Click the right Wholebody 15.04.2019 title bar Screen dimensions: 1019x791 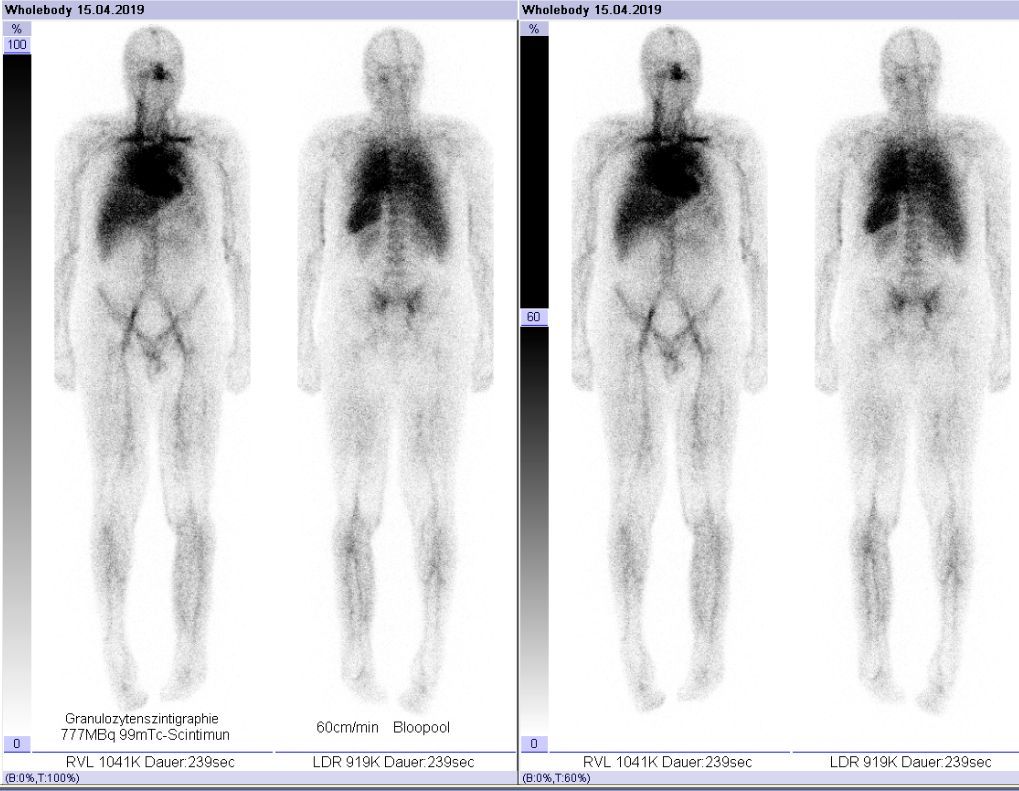click(x=768, y=9)
